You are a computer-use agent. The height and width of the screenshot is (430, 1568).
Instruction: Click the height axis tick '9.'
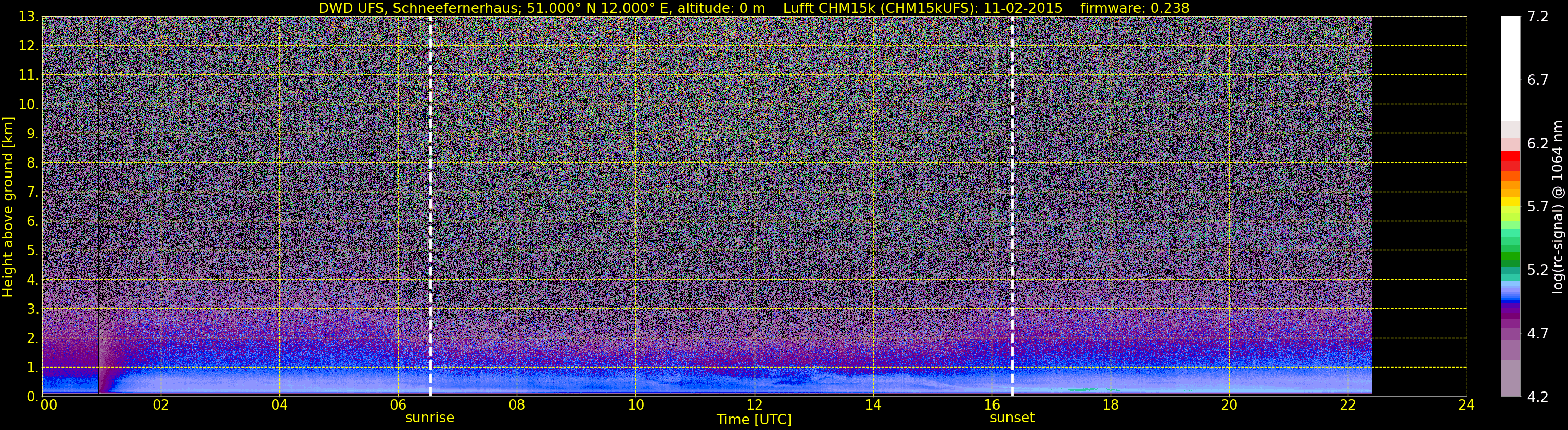click(x=32, y=134)
